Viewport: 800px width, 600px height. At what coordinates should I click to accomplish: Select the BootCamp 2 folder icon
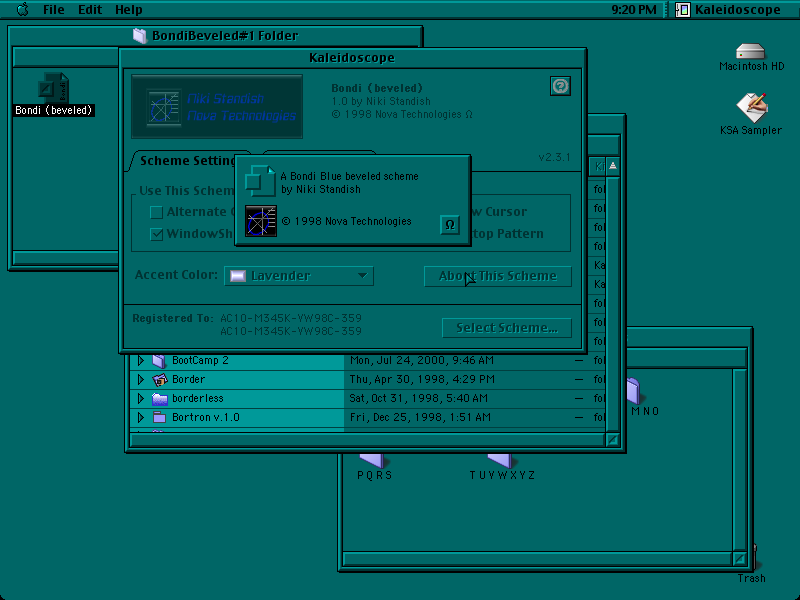click(159, 361)
